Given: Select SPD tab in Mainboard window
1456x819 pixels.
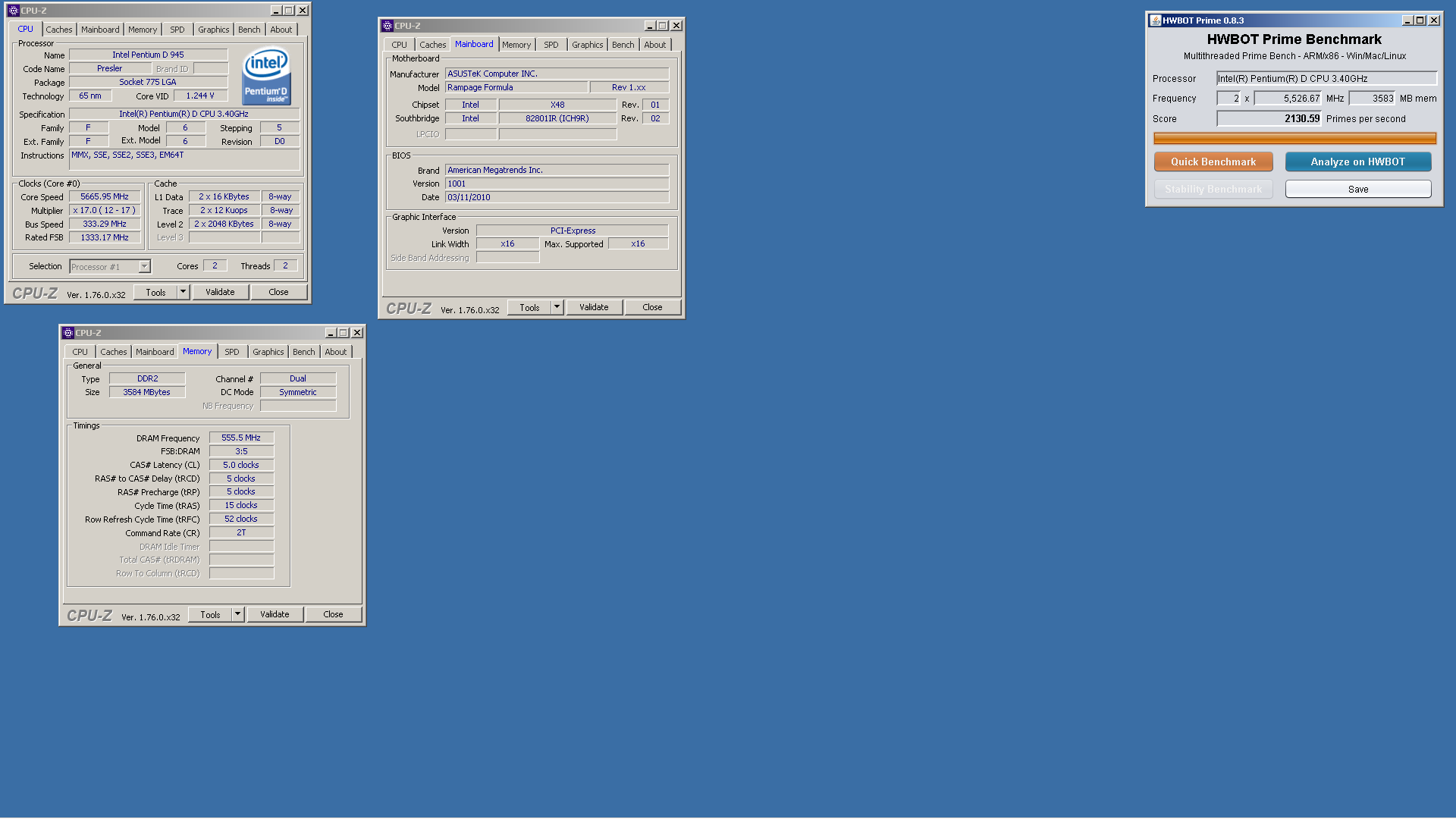Looking at the screenshot, I should point(551,45).
